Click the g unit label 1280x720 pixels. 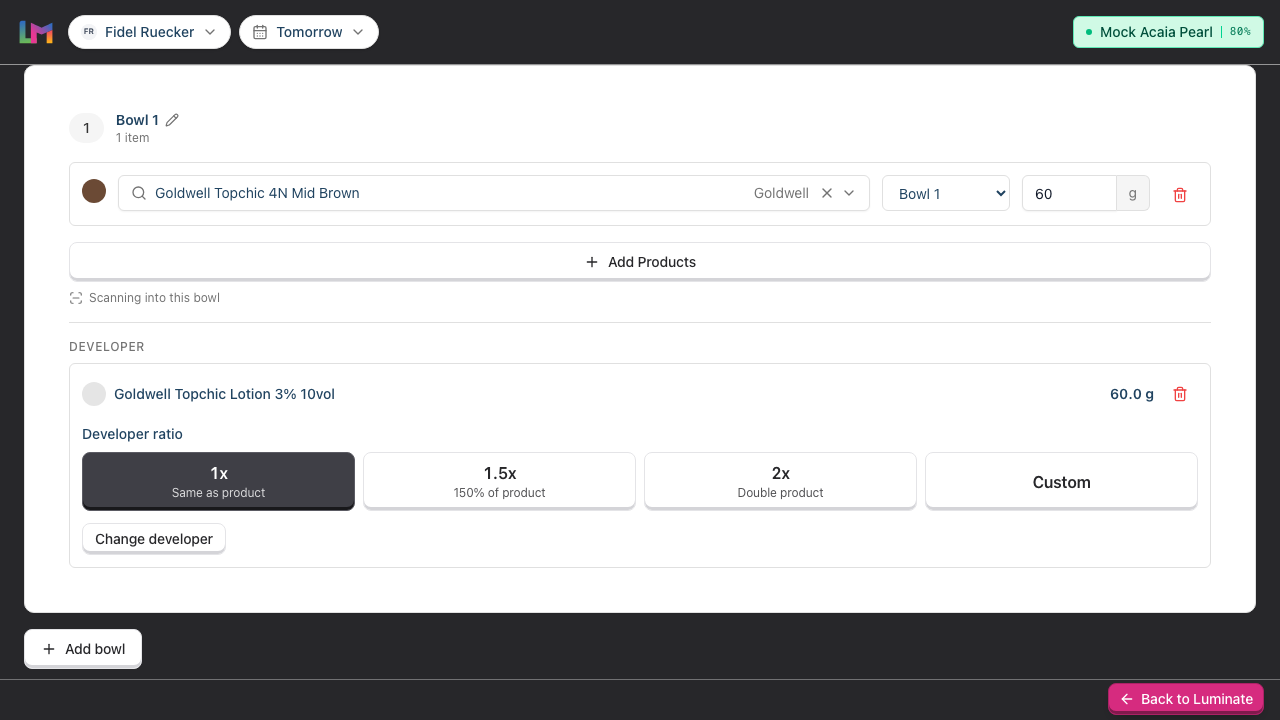pyautogui.click(x=1133, y=194)
